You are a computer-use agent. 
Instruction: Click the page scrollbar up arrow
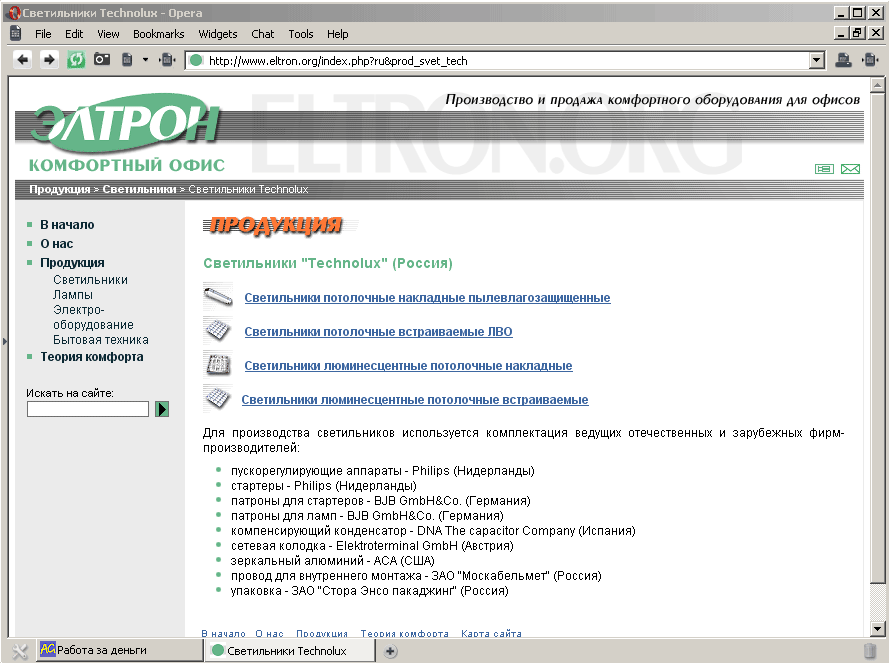click(878, 85)
